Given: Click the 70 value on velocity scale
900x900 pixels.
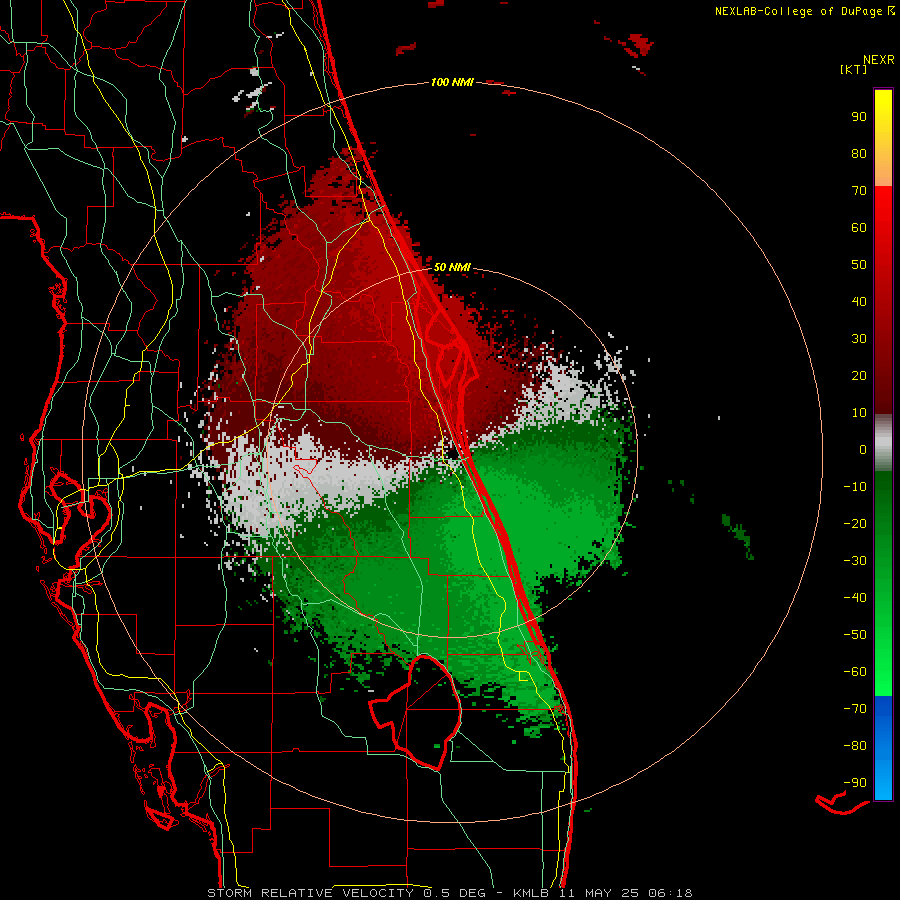Looking at the screenshot, I should coord(859,191).
